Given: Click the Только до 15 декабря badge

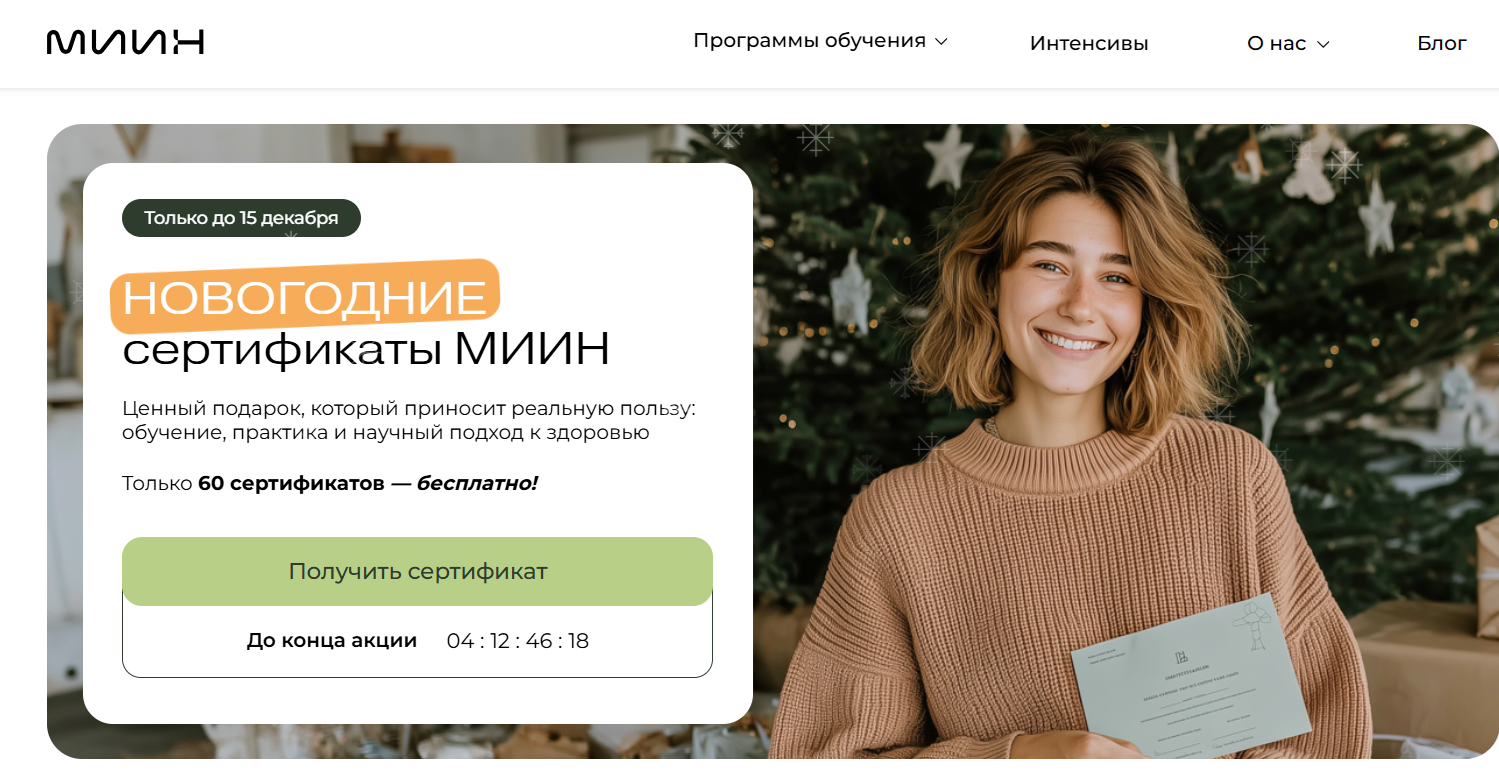Looking at the screenshot, I should pos(241,218).
